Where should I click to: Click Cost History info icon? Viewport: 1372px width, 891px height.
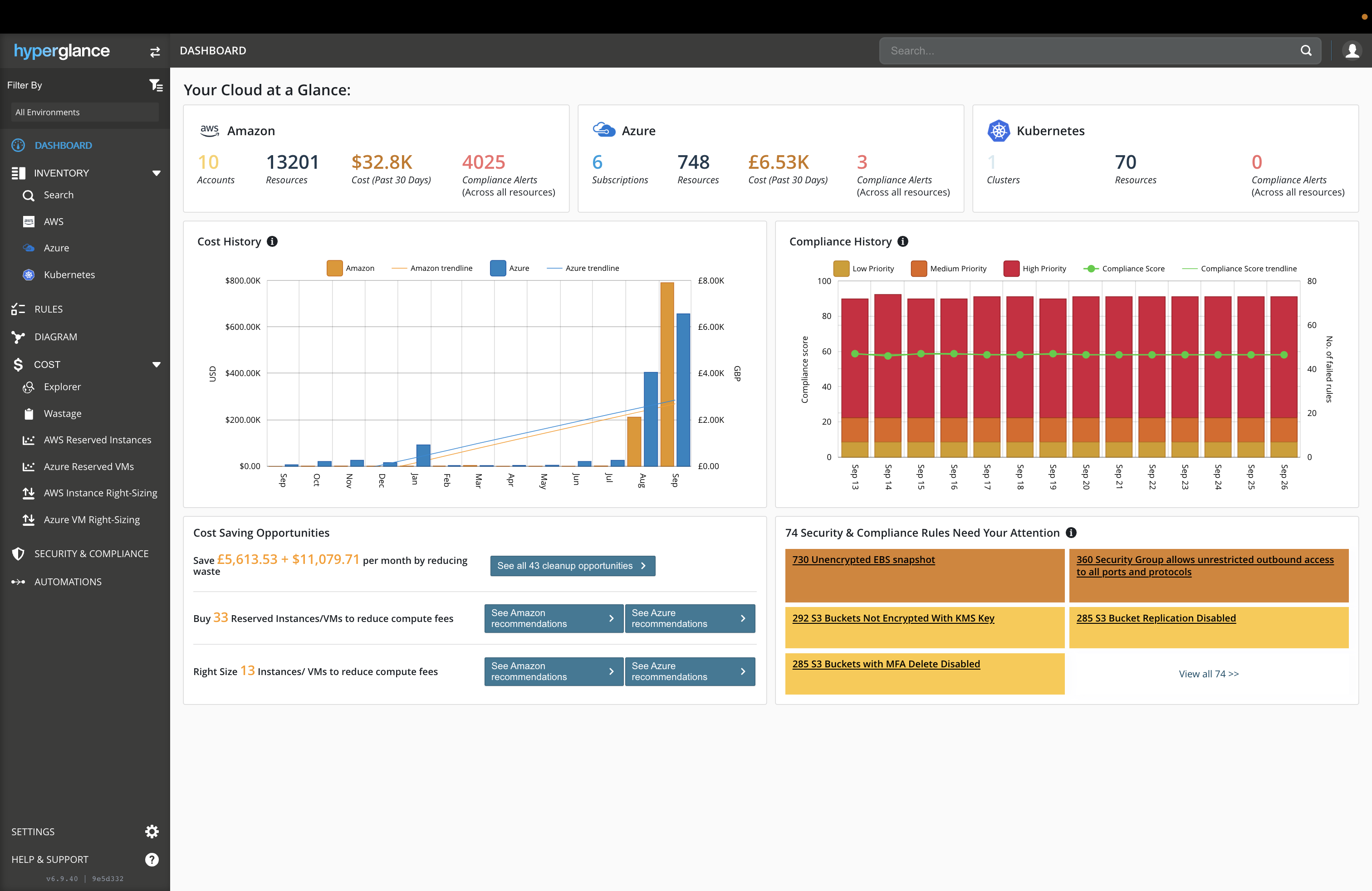272,241
